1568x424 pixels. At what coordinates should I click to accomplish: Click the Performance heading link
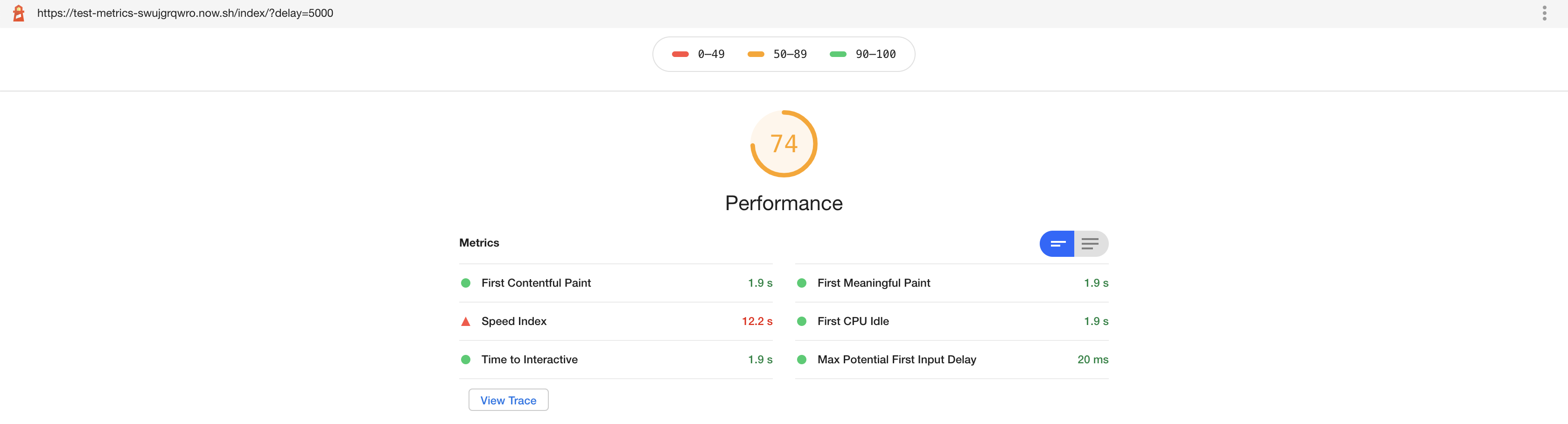click(x=784, y=203)
